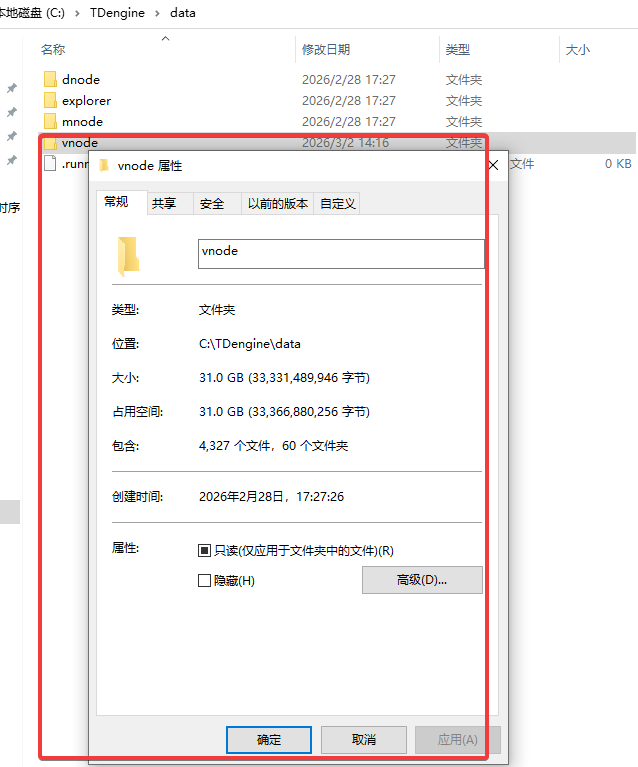Enable the hidden attribute checkbox

[x=204, y=580]
